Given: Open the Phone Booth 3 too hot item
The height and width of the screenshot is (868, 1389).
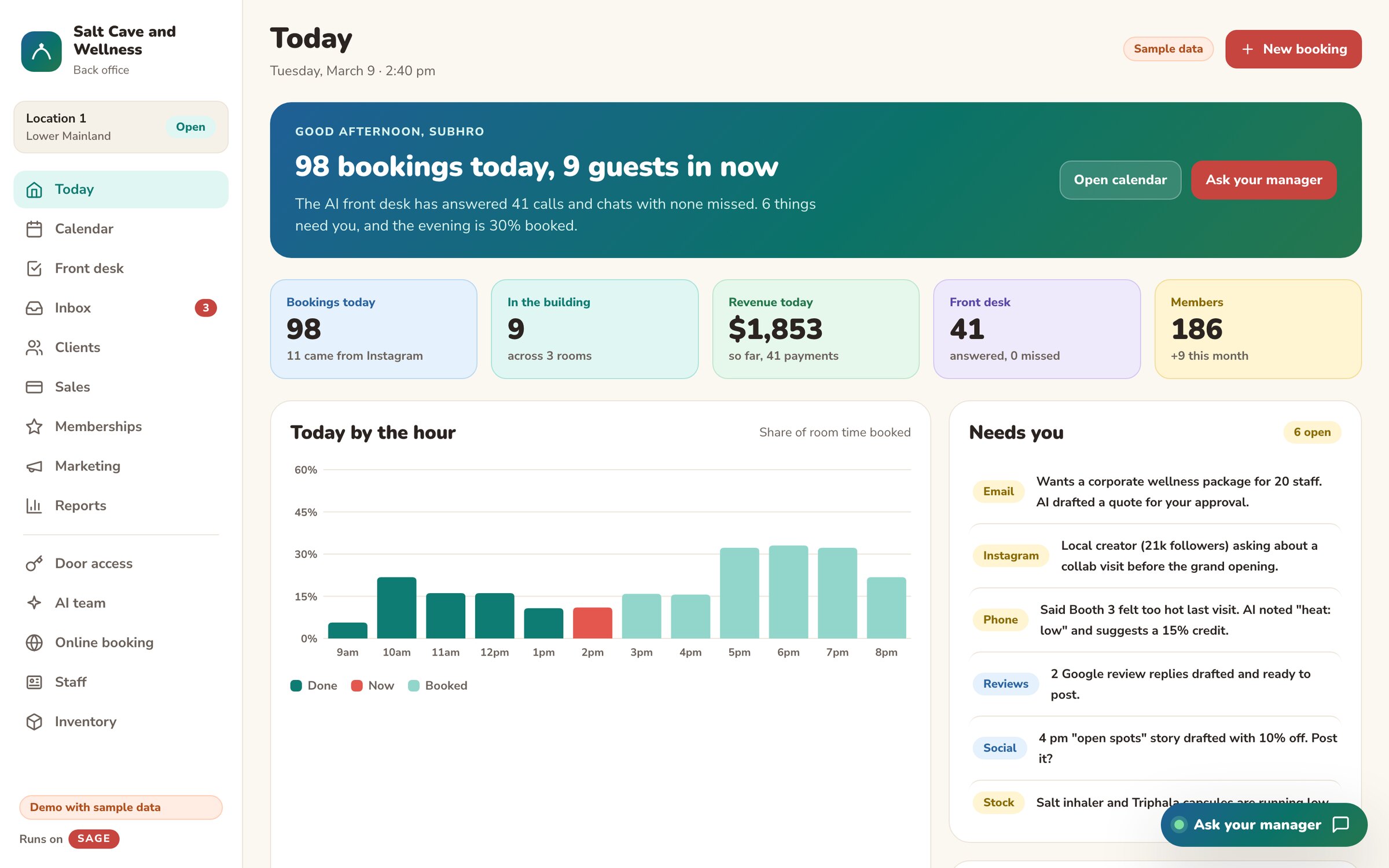Looking at the screenshot, I should pyautogui.click(x=1155, y=620).
